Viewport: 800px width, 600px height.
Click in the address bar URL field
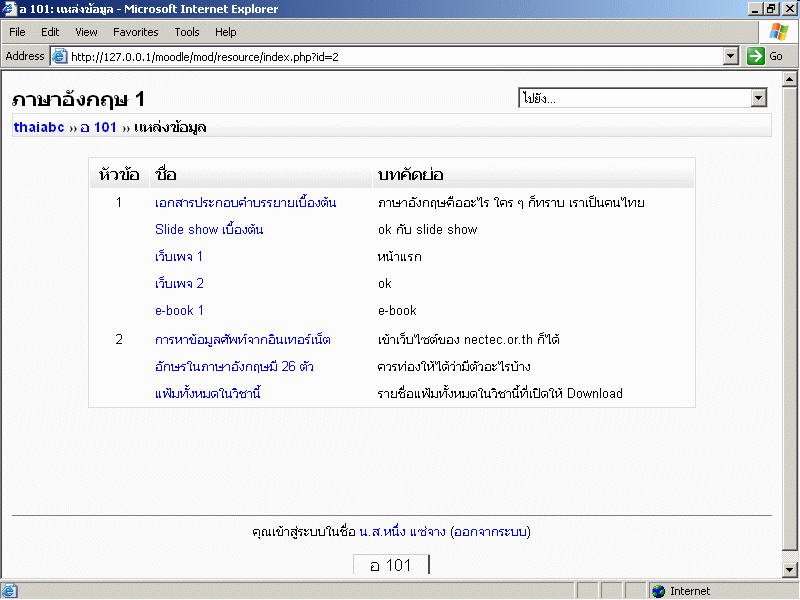390,57
